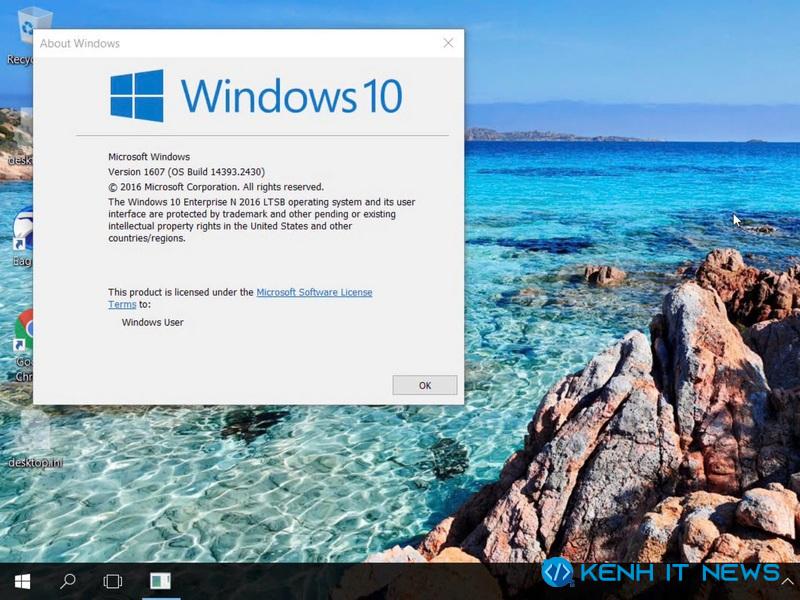Select the running app icon on taskbar
Screen dimensions: 800x600
tap(161, 581)
